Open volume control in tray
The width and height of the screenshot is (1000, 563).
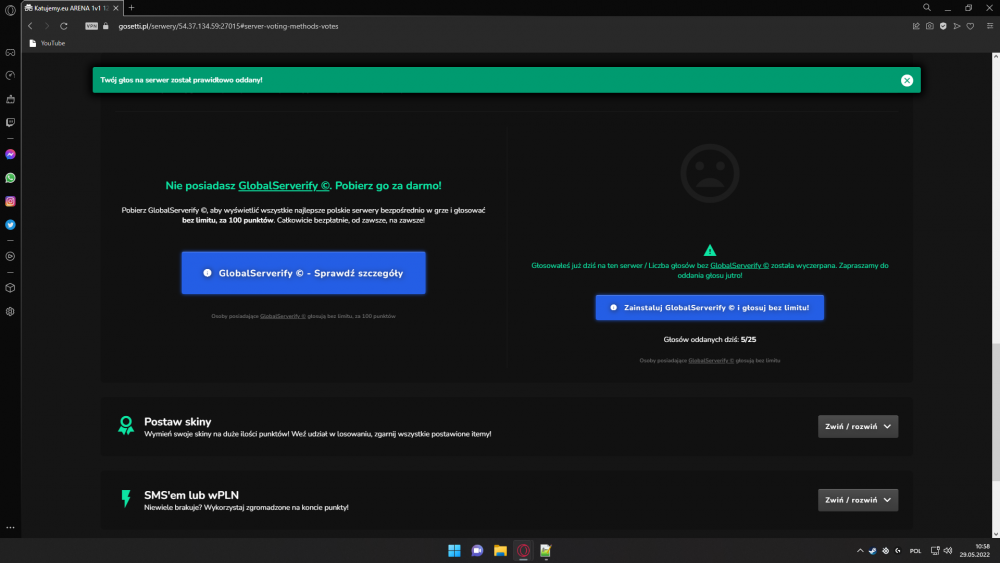(x=948, y=551)
